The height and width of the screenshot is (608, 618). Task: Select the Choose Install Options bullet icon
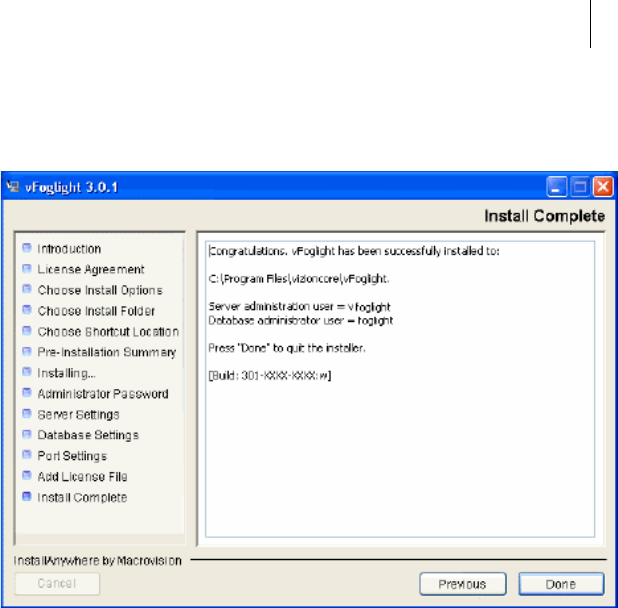27,289
